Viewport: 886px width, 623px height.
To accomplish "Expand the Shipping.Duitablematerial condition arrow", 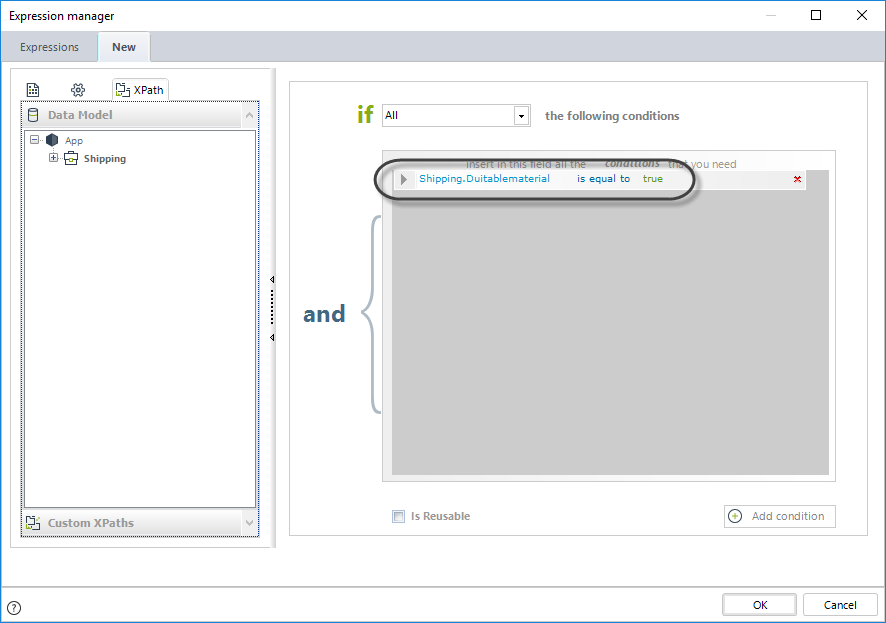I will point(403,179).
